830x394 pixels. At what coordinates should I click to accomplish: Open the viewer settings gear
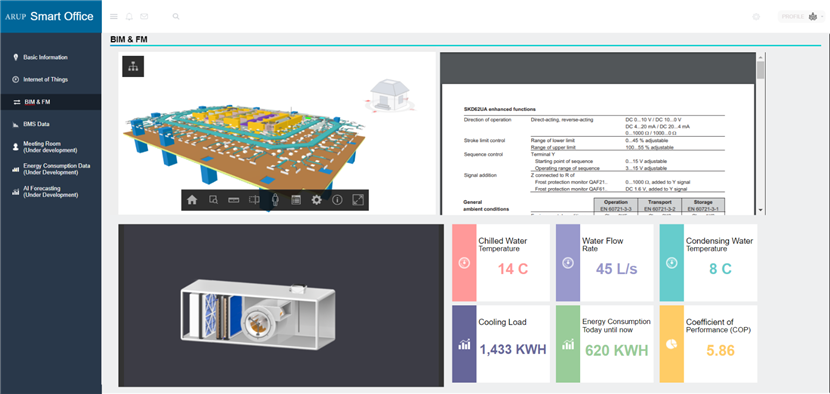pyautogui.click(x=317, y=200)
